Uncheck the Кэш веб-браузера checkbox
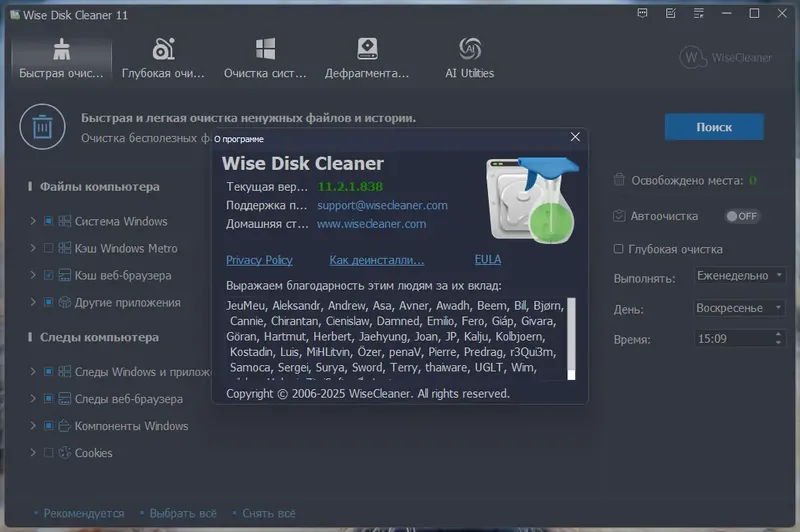The height and width of the screenshot is (532, 800). (x=48, y=275)
